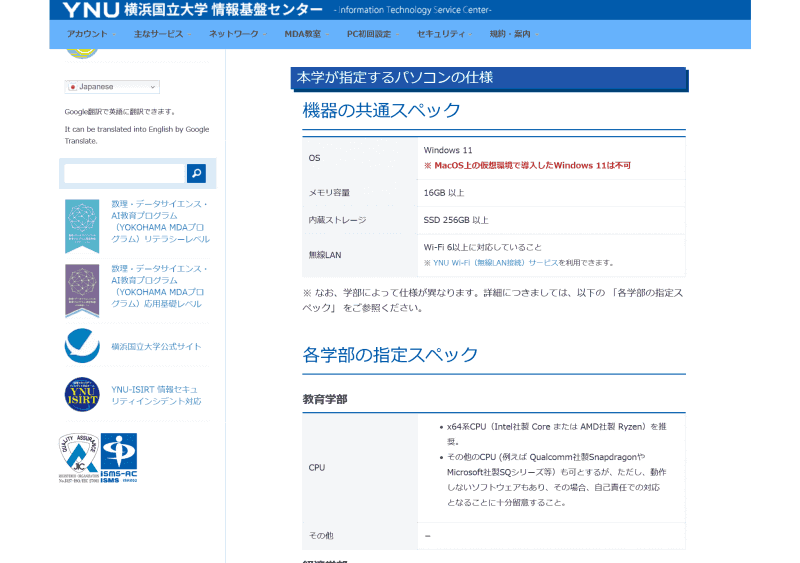Open the アカウント menu
The height and width of the screenshot is (563, 800).
[x=91, y=34]
